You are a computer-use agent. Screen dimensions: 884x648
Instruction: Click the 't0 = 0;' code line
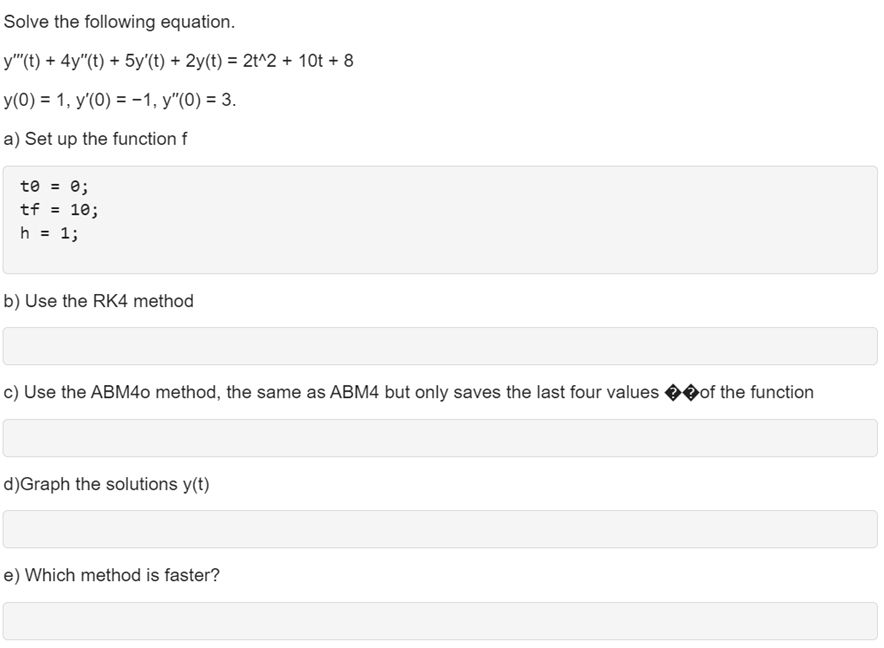pyautogui.click(x=54, y=186)
